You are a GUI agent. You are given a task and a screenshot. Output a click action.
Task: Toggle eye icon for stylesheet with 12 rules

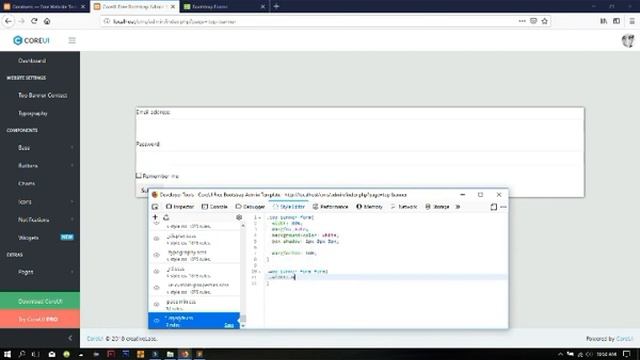point(156,304)
